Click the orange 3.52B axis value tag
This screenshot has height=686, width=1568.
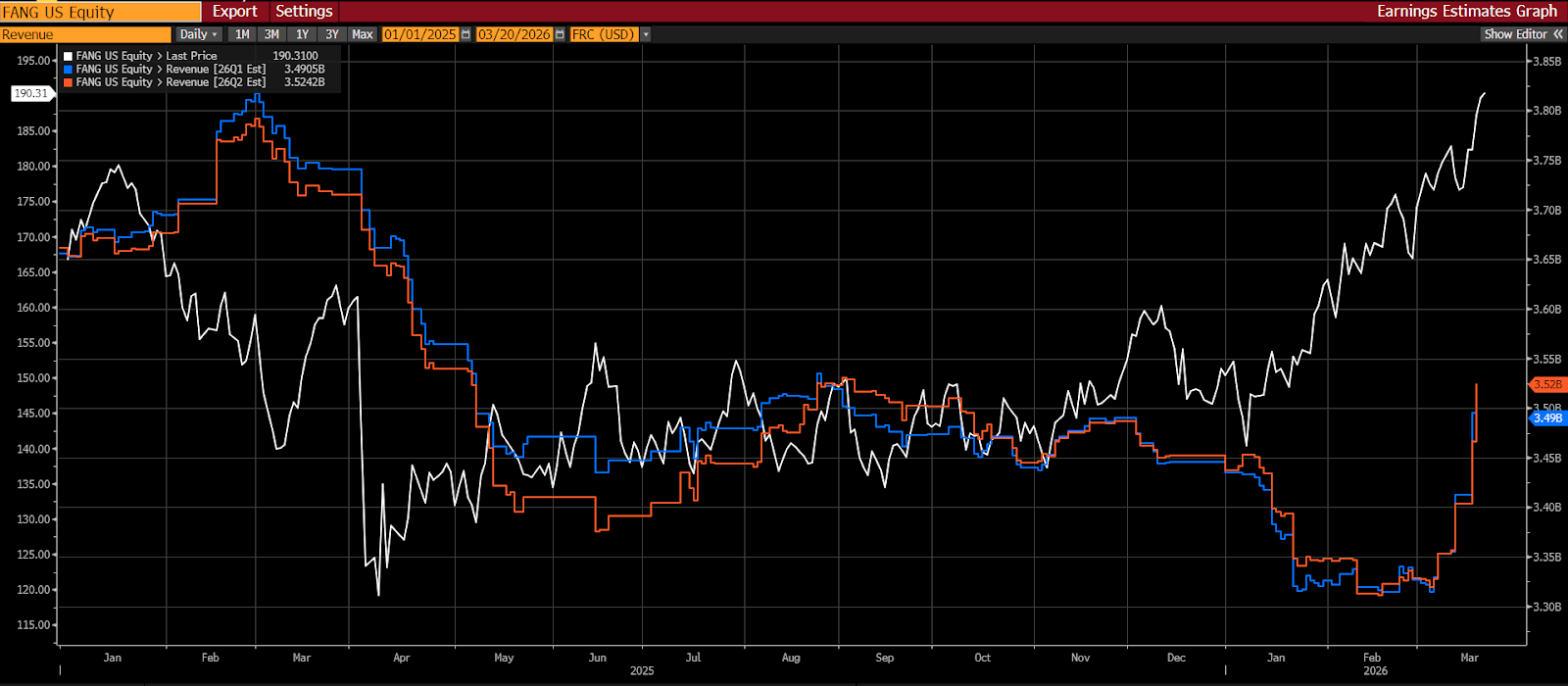[1546, 384]
